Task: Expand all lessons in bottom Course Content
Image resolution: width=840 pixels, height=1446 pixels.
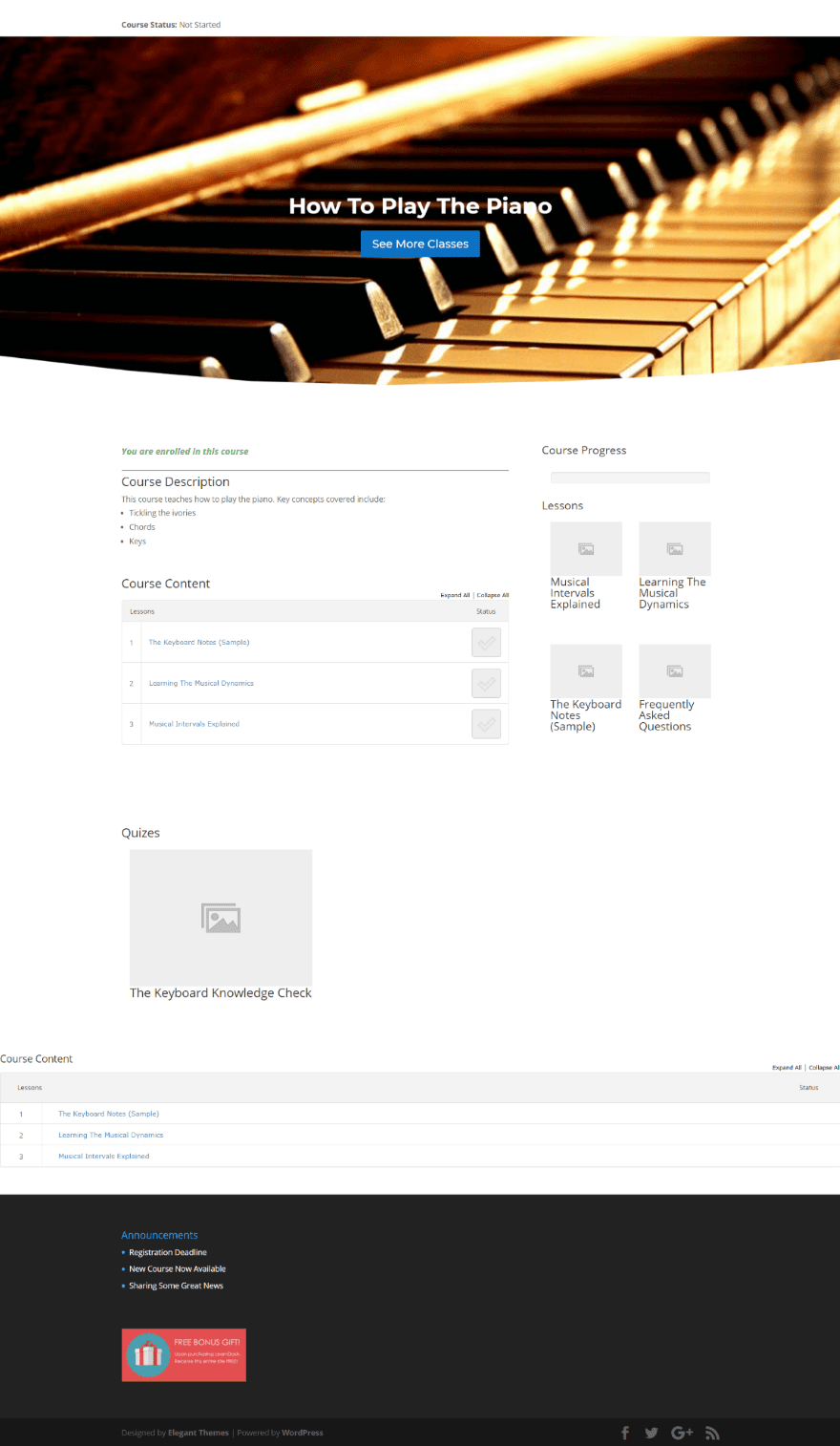Action: 787,1068
